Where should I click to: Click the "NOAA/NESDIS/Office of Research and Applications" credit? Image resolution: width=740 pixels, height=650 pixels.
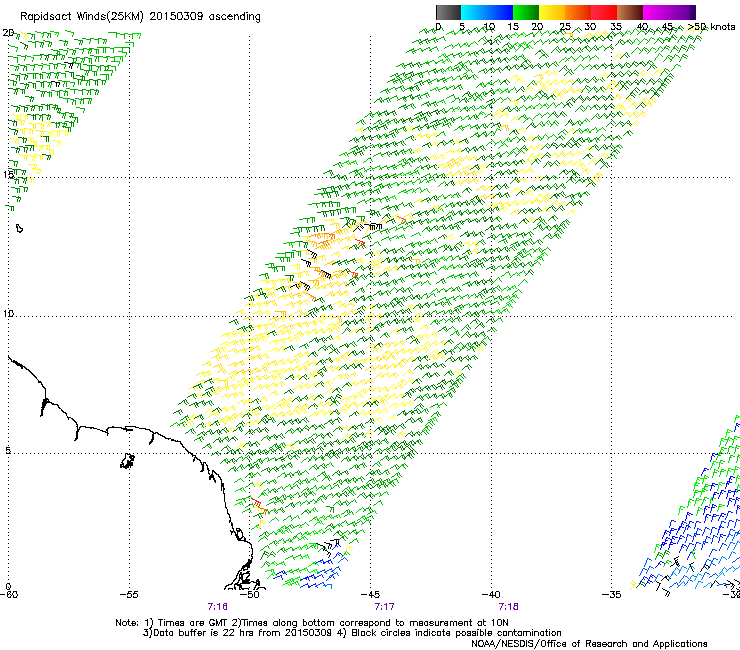589,644
